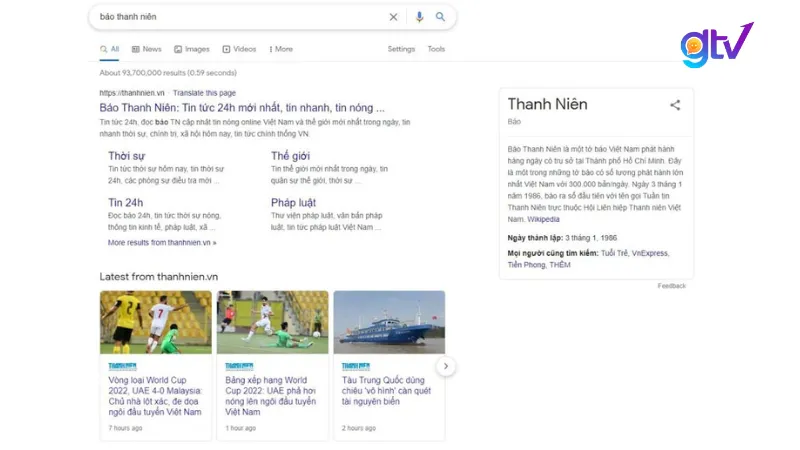Image resolution: width=800 pixels, height=450 pixels.
Task: Open the article 'Vòng loại World Cup 2022, UAE 4-0 Malaysia'
Action: (x=155, y=396)
